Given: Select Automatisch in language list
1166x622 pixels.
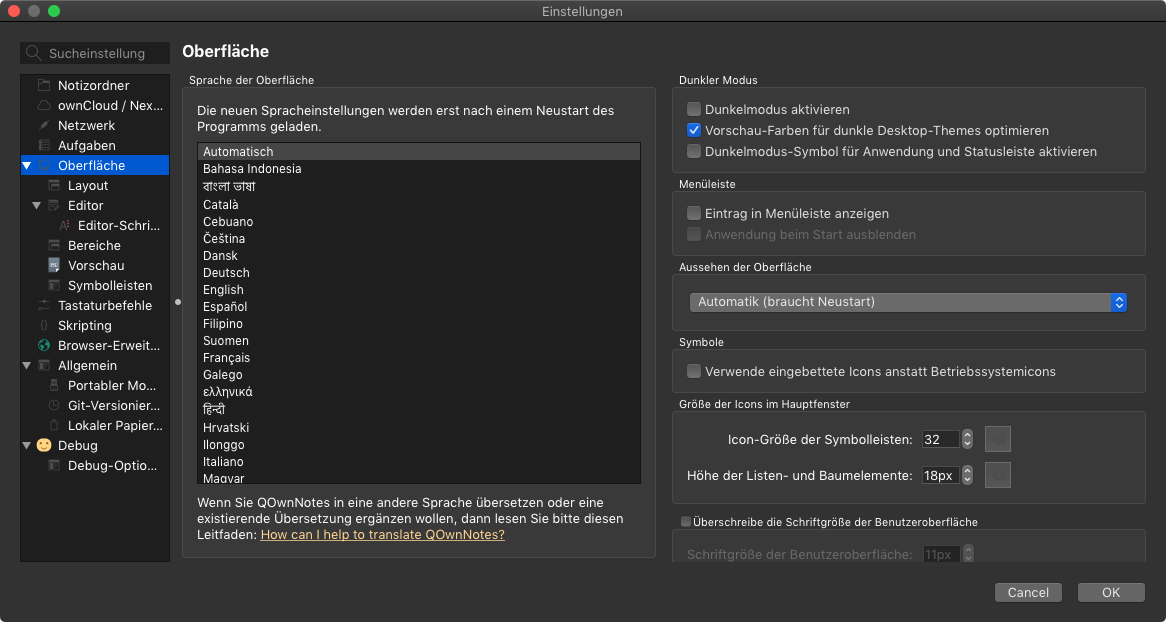Looking at the screenshot, I should (x=419, y=152).
